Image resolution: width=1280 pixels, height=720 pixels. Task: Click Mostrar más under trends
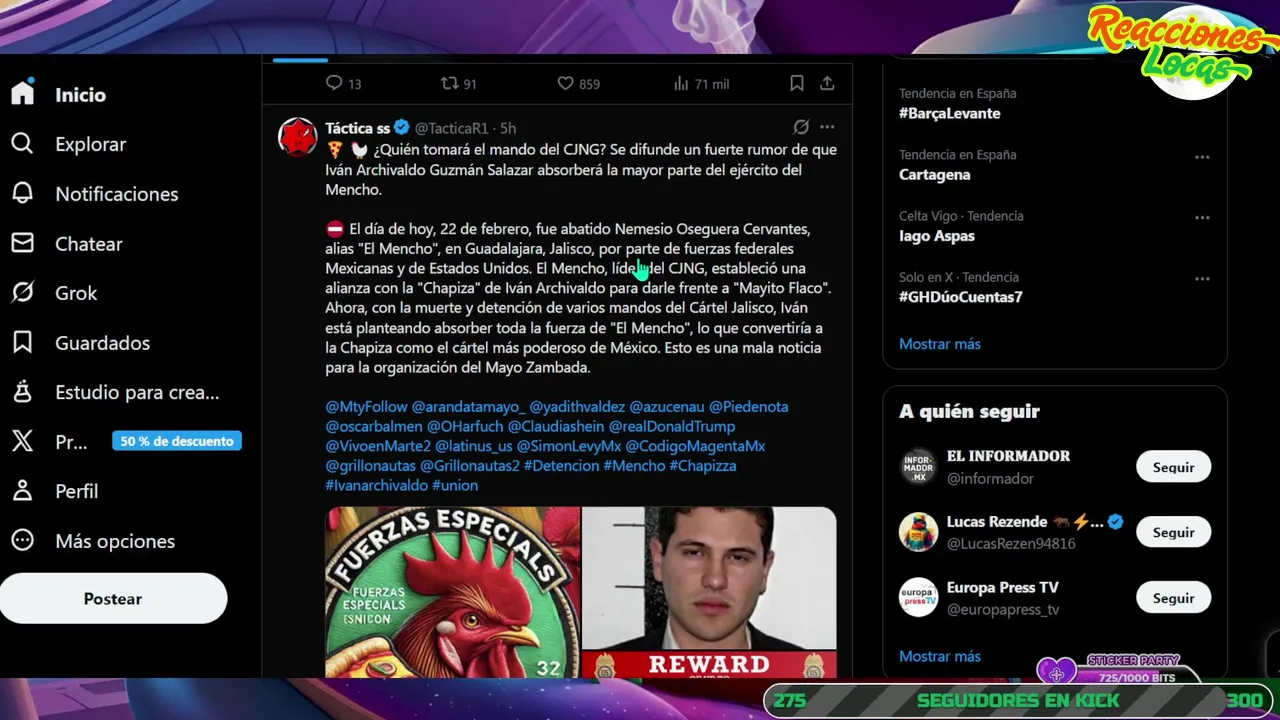(x=940, y=344)
